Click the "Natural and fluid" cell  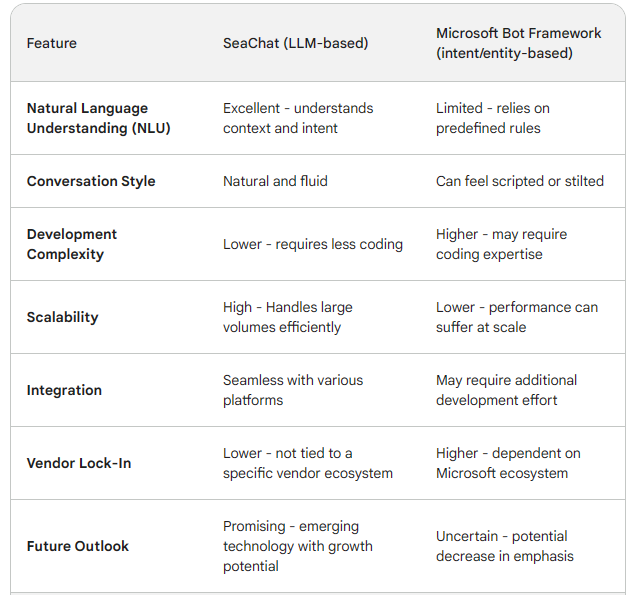[275, 181]
